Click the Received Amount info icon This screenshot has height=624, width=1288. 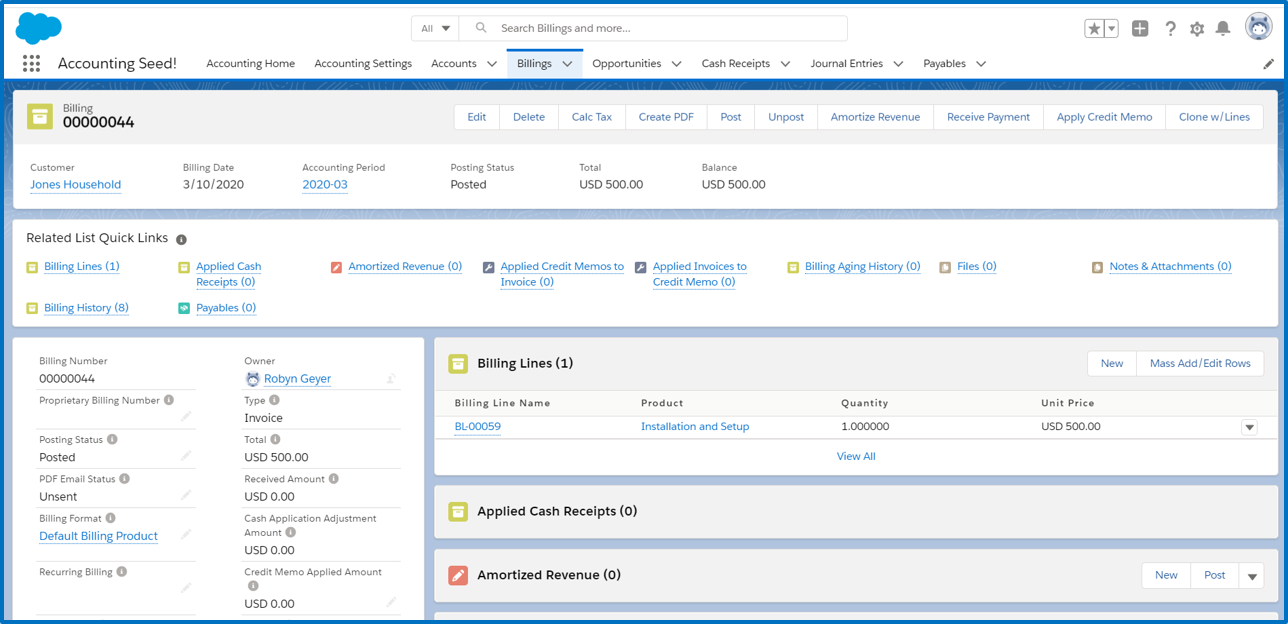[334, 479]
